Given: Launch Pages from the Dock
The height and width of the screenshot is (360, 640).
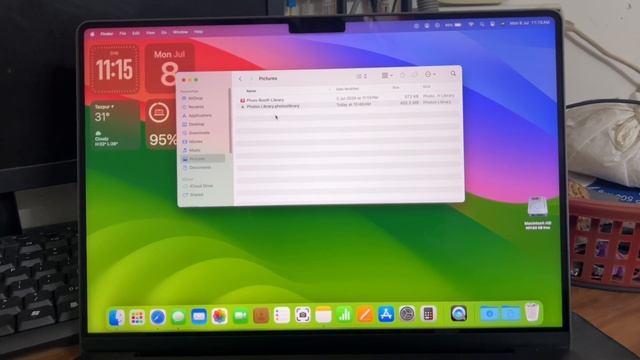Looking at the screenshot, I should [365, 315].
